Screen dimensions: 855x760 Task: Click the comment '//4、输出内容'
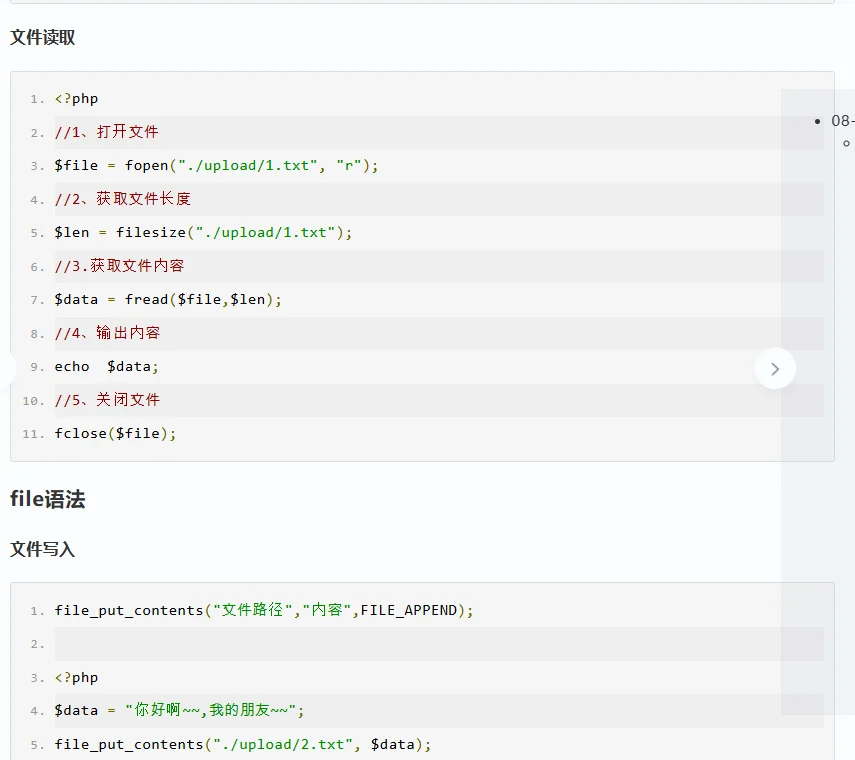click(107, 333)
